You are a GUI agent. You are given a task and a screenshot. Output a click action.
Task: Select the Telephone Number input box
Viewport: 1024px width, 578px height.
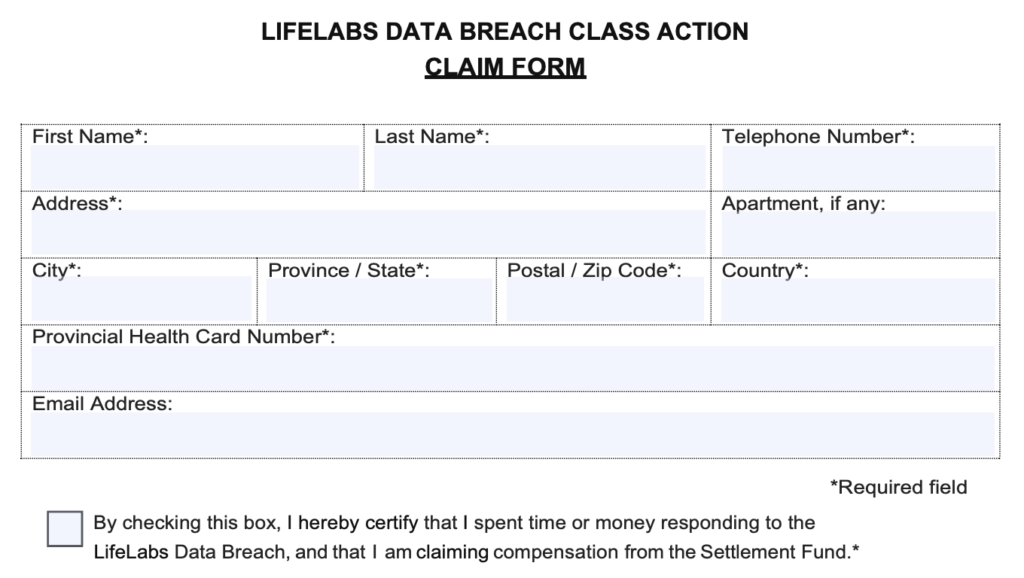[858, 167]
